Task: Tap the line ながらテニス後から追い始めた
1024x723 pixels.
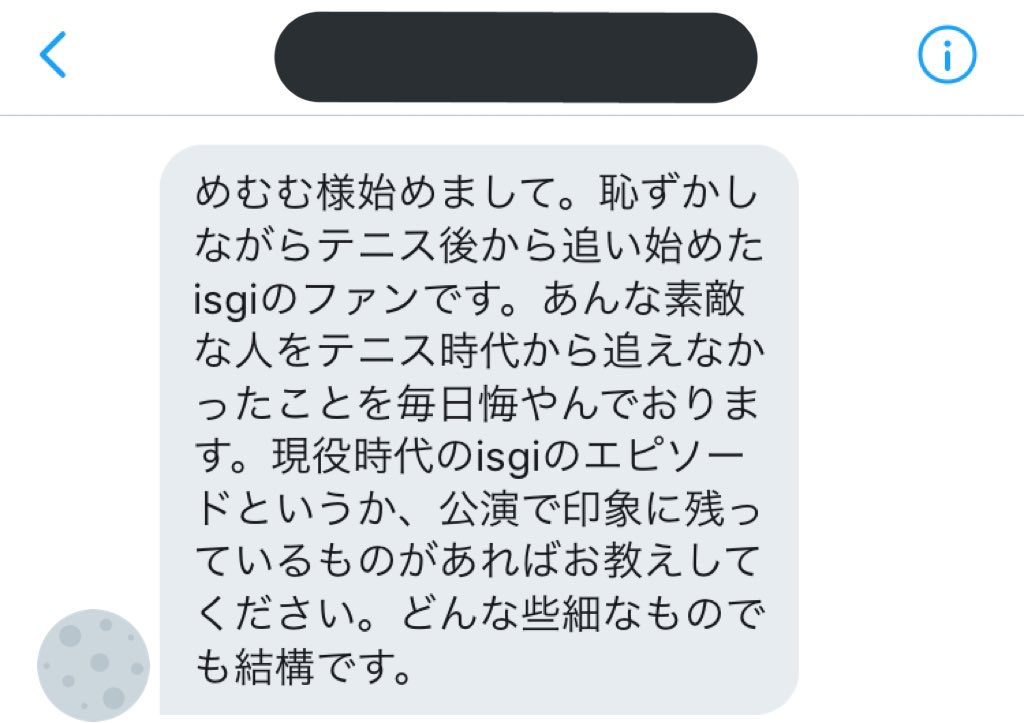Action: tap(479, 246)
